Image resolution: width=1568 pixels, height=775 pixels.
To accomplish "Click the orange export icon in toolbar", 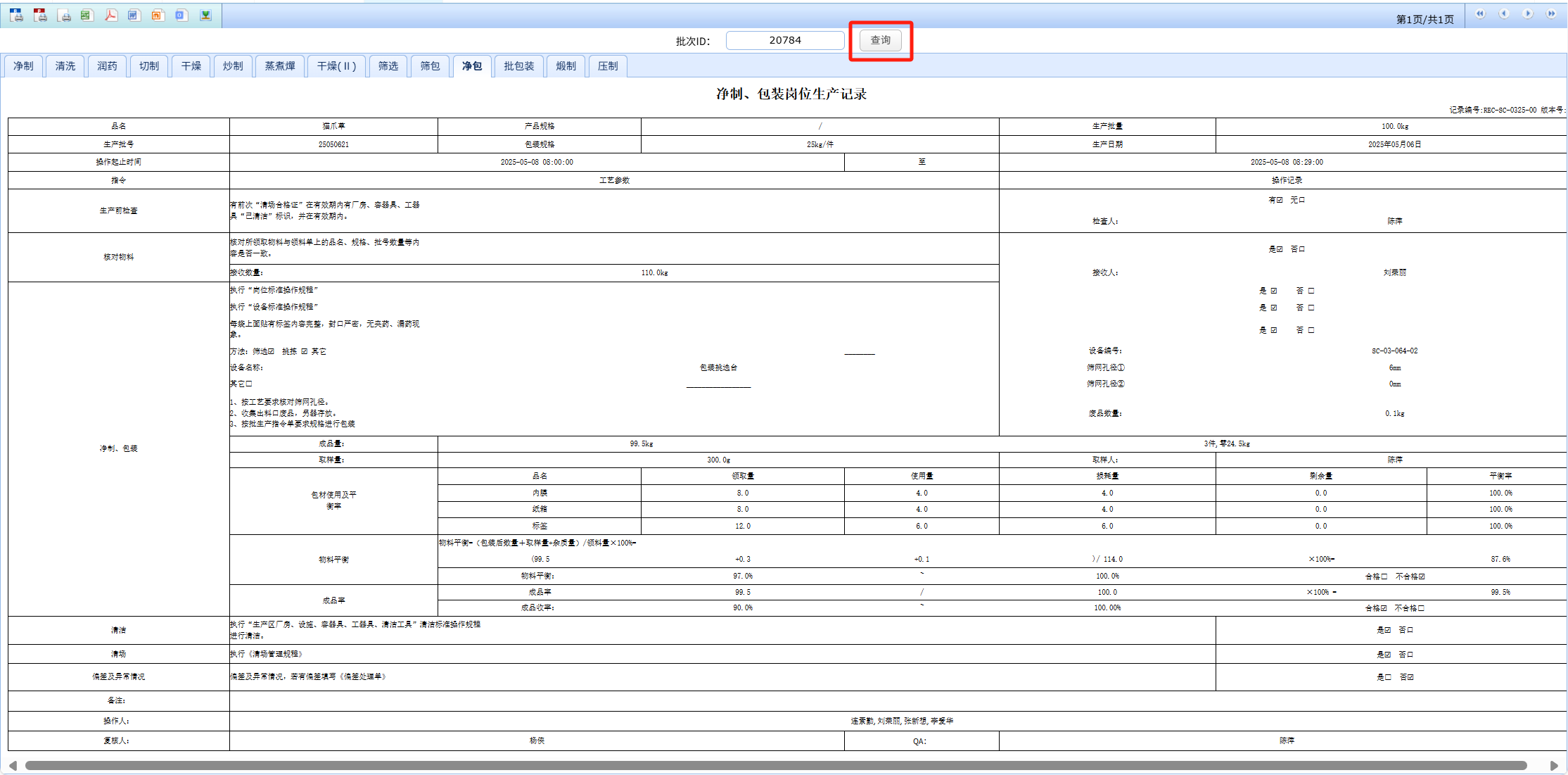I will tap(158, 15).
